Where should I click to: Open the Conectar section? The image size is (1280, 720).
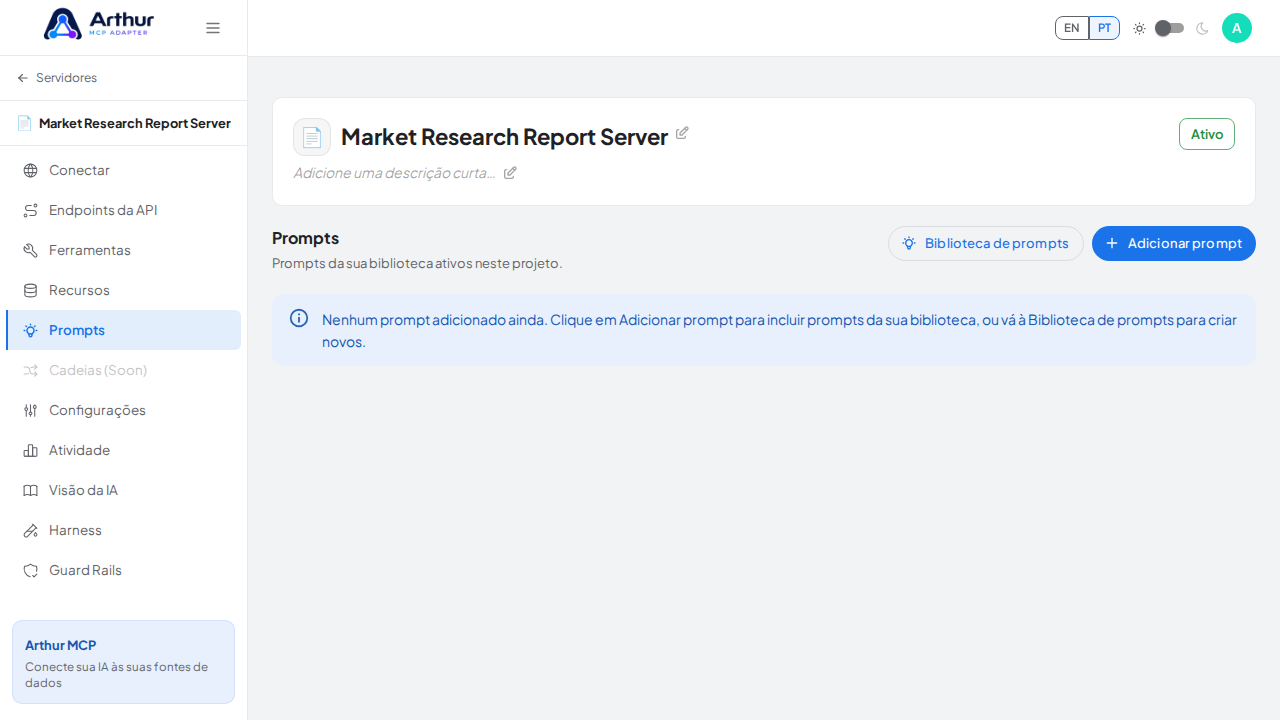123,170
